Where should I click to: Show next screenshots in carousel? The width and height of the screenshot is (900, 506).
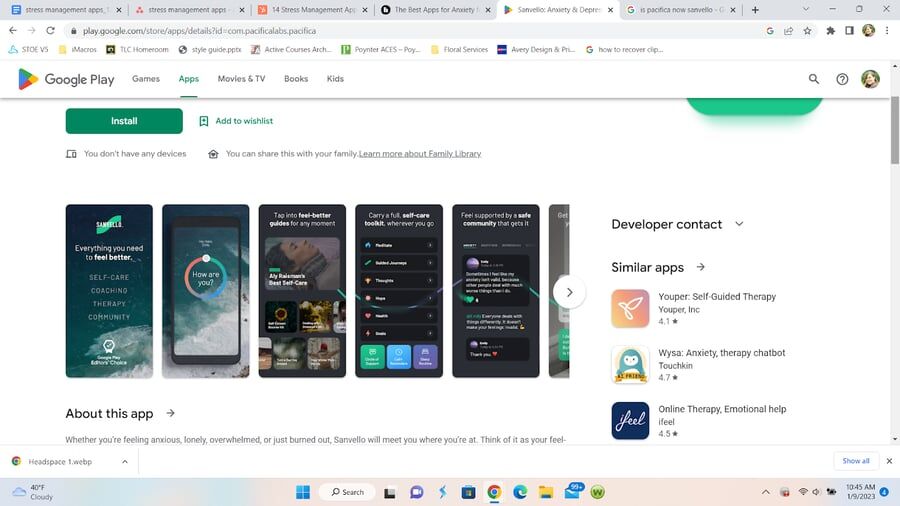tap(569, 292)
